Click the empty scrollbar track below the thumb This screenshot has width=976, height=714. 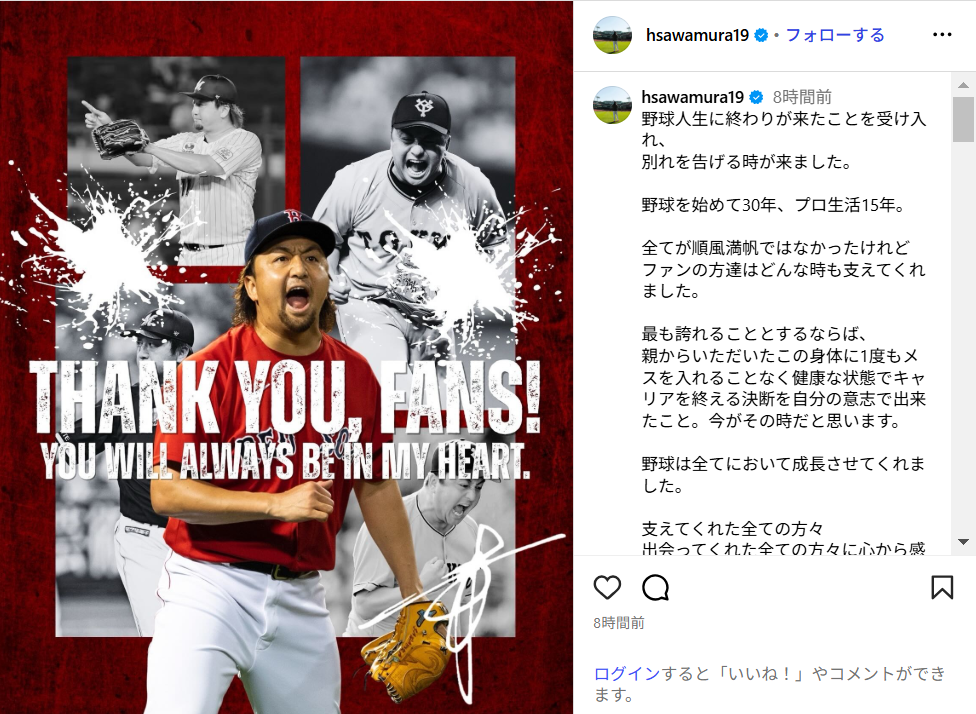963,336
